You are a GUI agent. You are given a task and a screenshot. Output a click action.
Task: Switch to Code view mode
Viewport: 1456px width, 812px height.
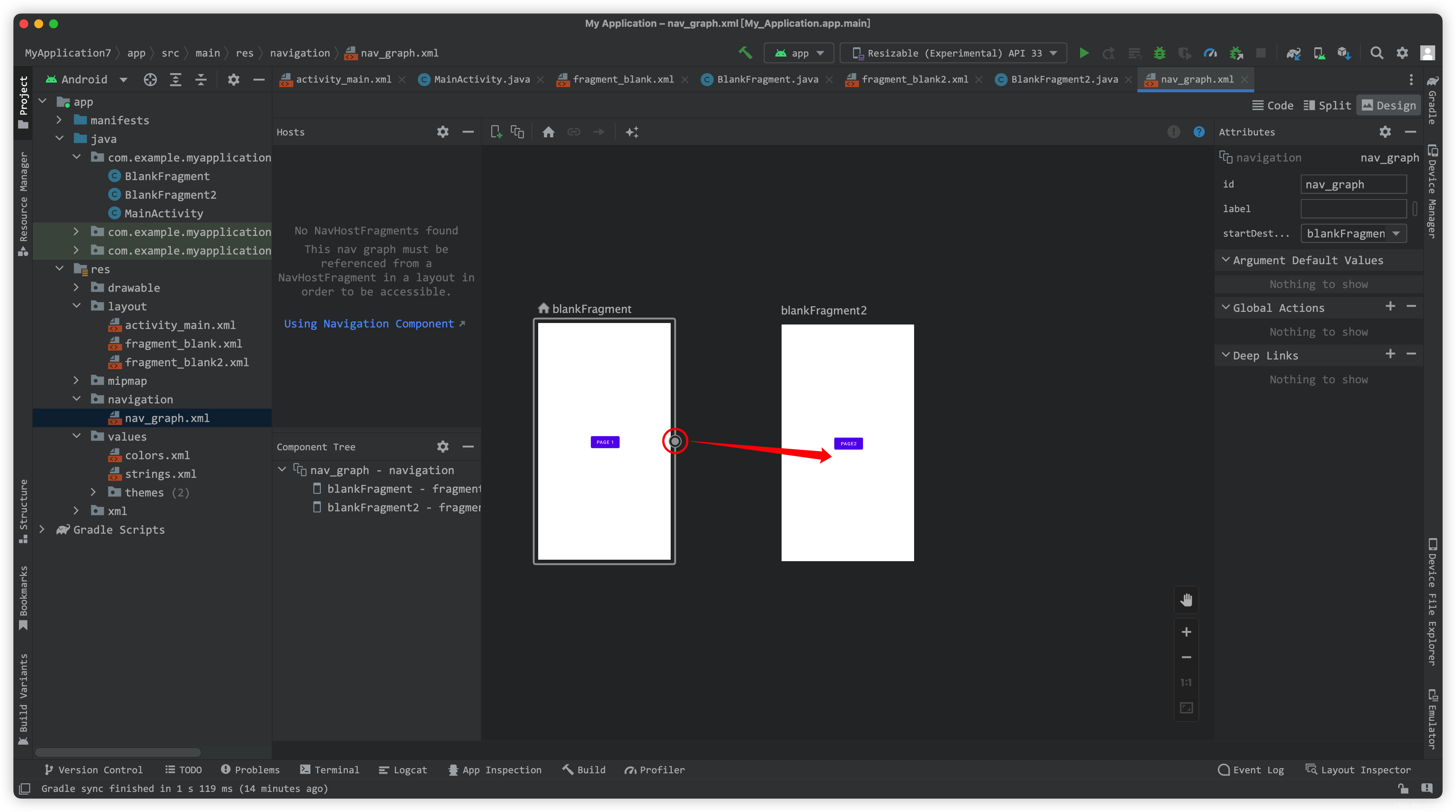pyautogui.click(x=1273, y=105)
